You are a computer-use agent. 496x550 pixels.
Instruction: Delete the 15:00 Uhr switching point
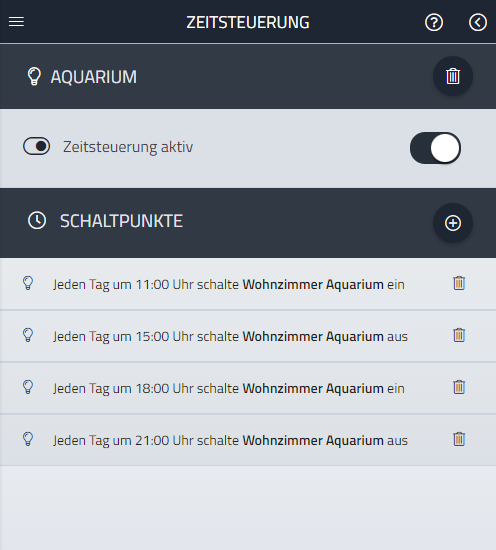click(x=459, y=335)
